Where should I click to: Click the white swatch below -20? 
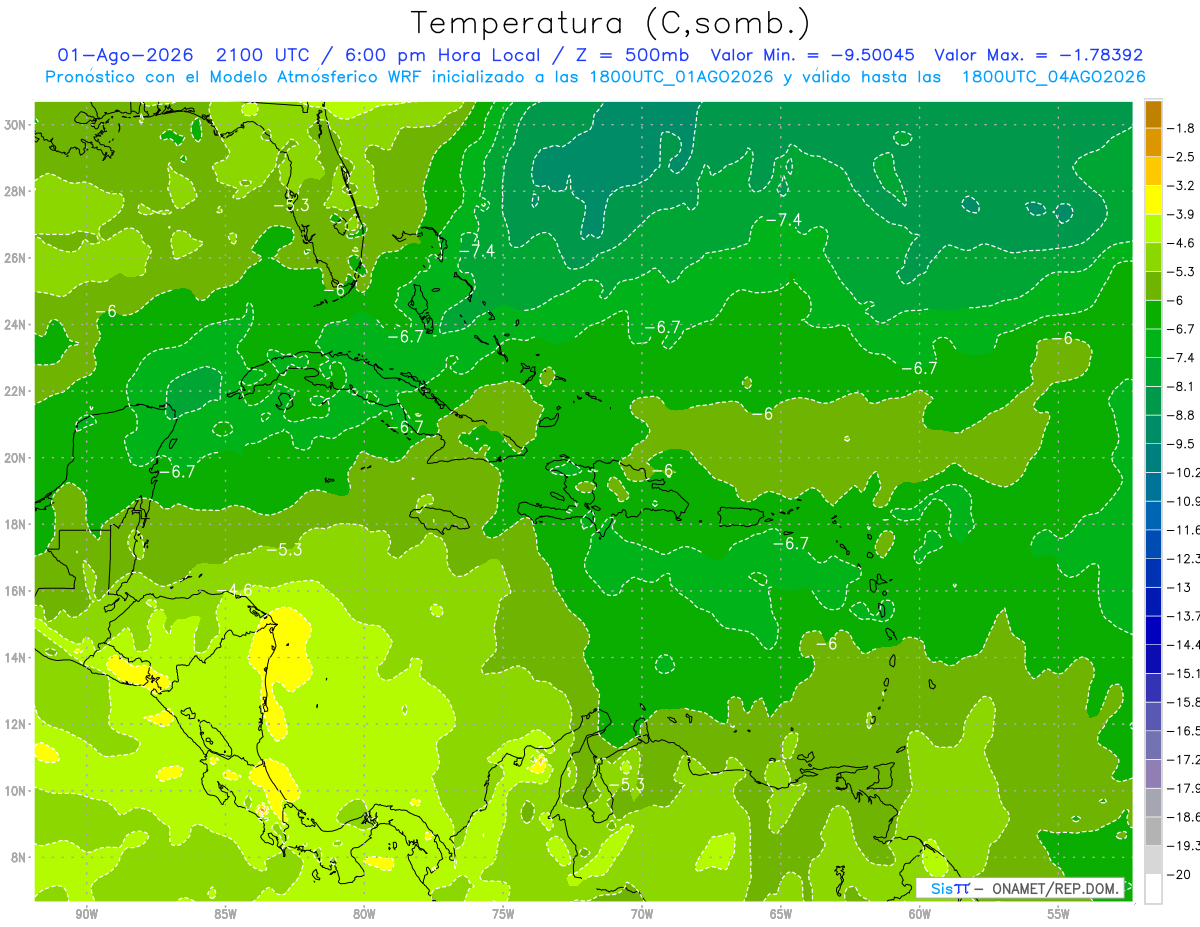pos(1153,889)
